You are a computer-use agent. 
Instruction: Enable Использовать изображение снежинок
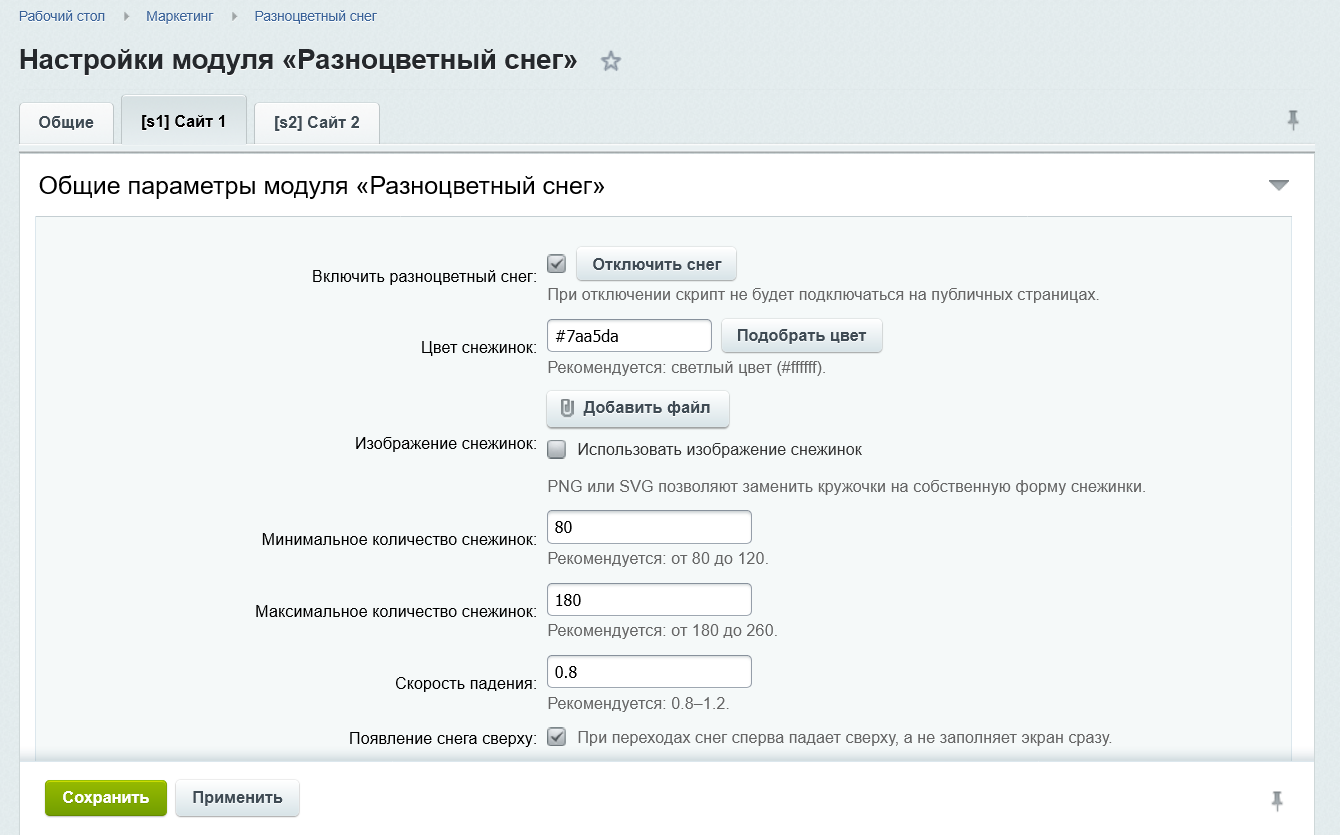click(556, 449)
